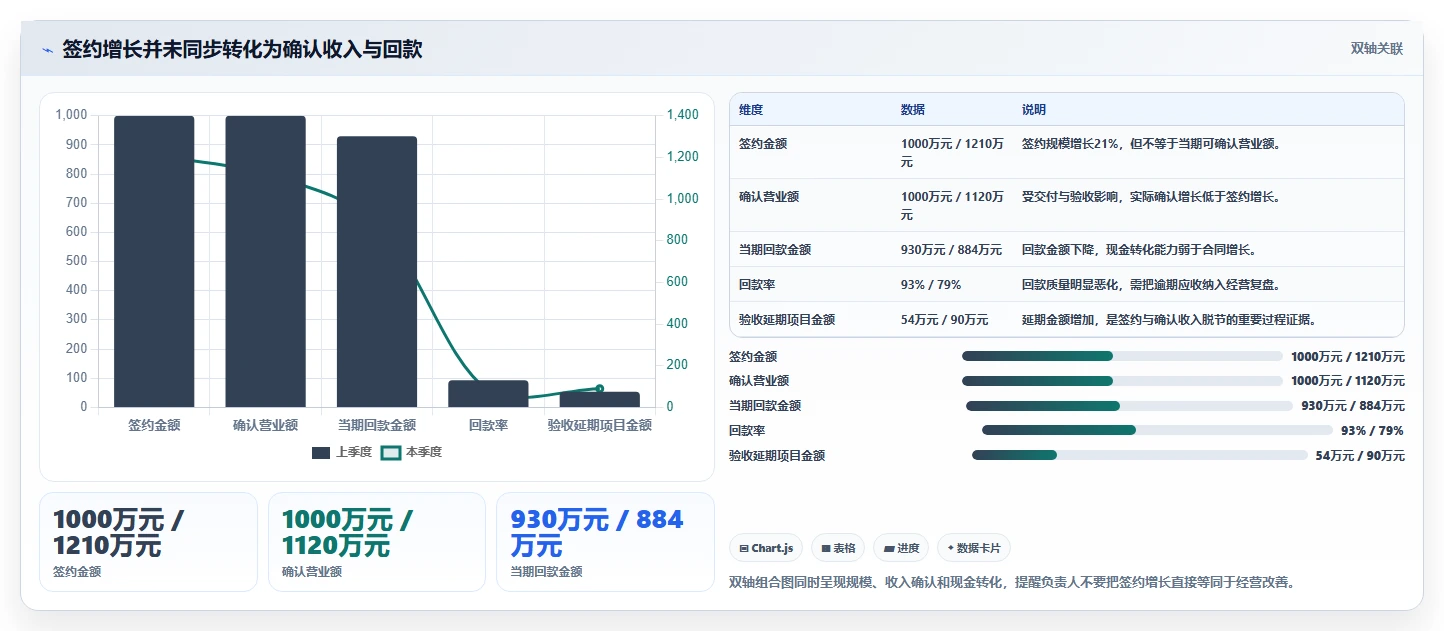Click the 回款率 x-axis label
1444x631 pixels.
click(488, 425)
